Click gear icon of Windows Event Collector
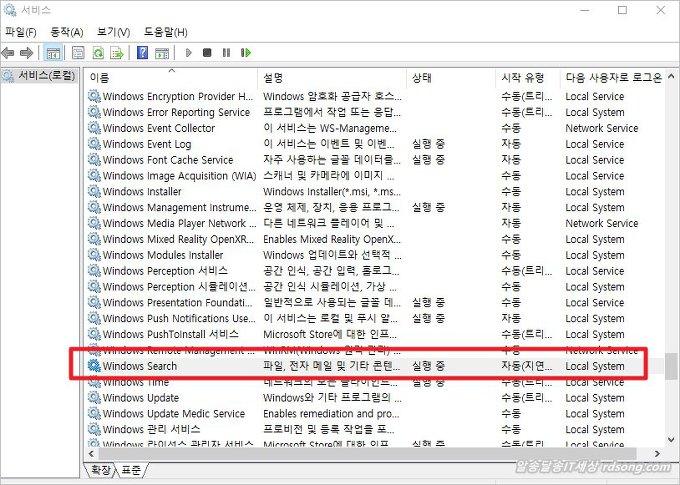 point(94,128)
